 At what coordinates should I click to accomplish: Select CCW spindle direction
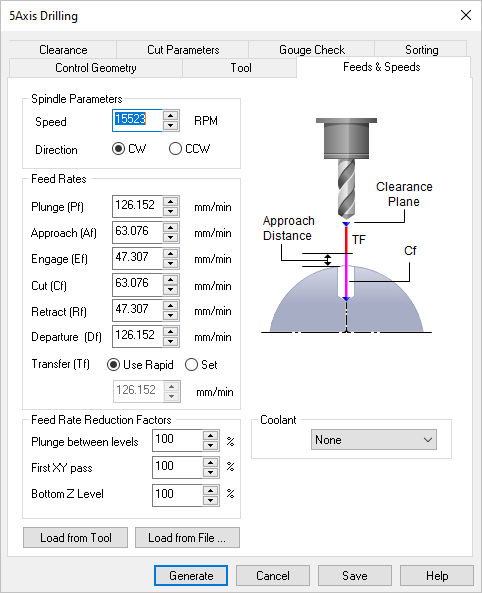point(189,149)
